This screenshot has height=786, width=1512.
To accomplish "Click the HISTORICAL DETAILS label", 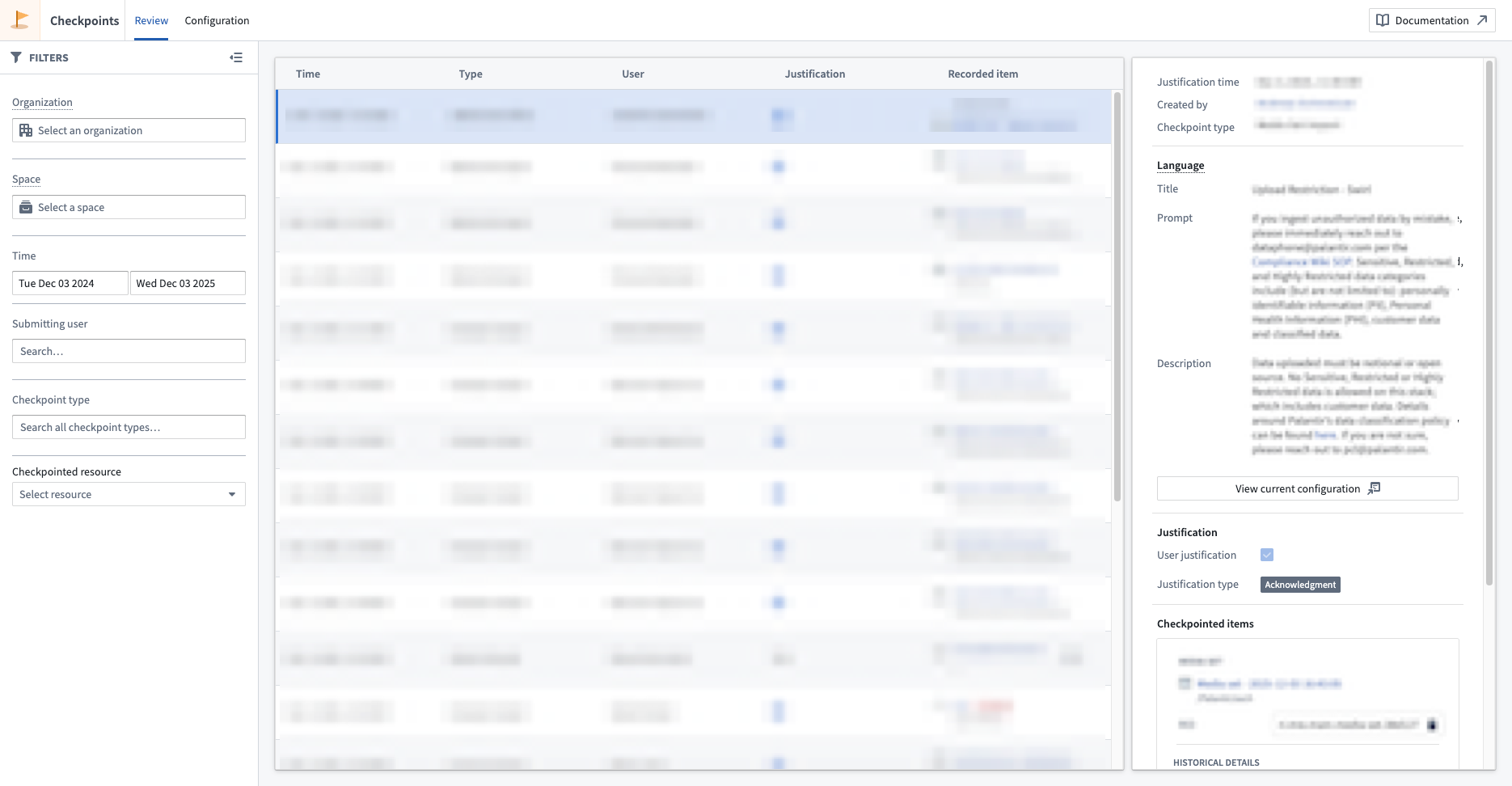I will (1216, 763).
